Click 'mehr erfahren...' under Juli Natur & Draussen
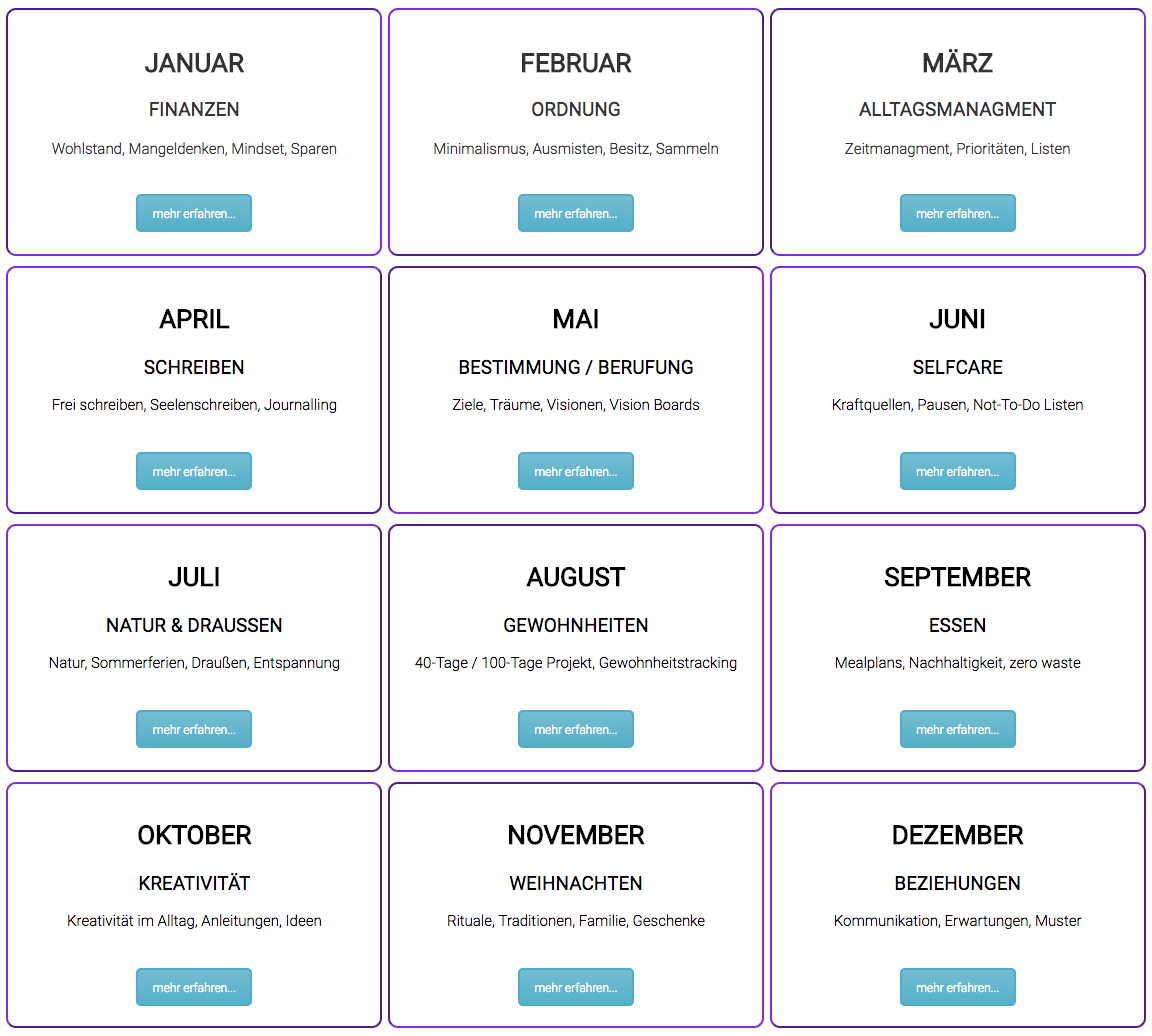The height and width of the screenshot is (1036, 1152). coord(194,729)
